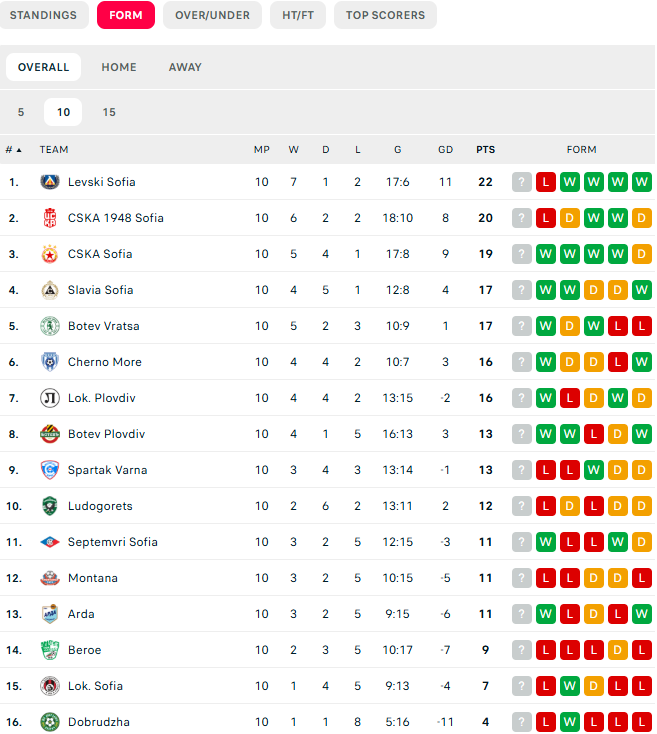Open the Standings tab
Screen dimensions: 657x734
[43, 15]
